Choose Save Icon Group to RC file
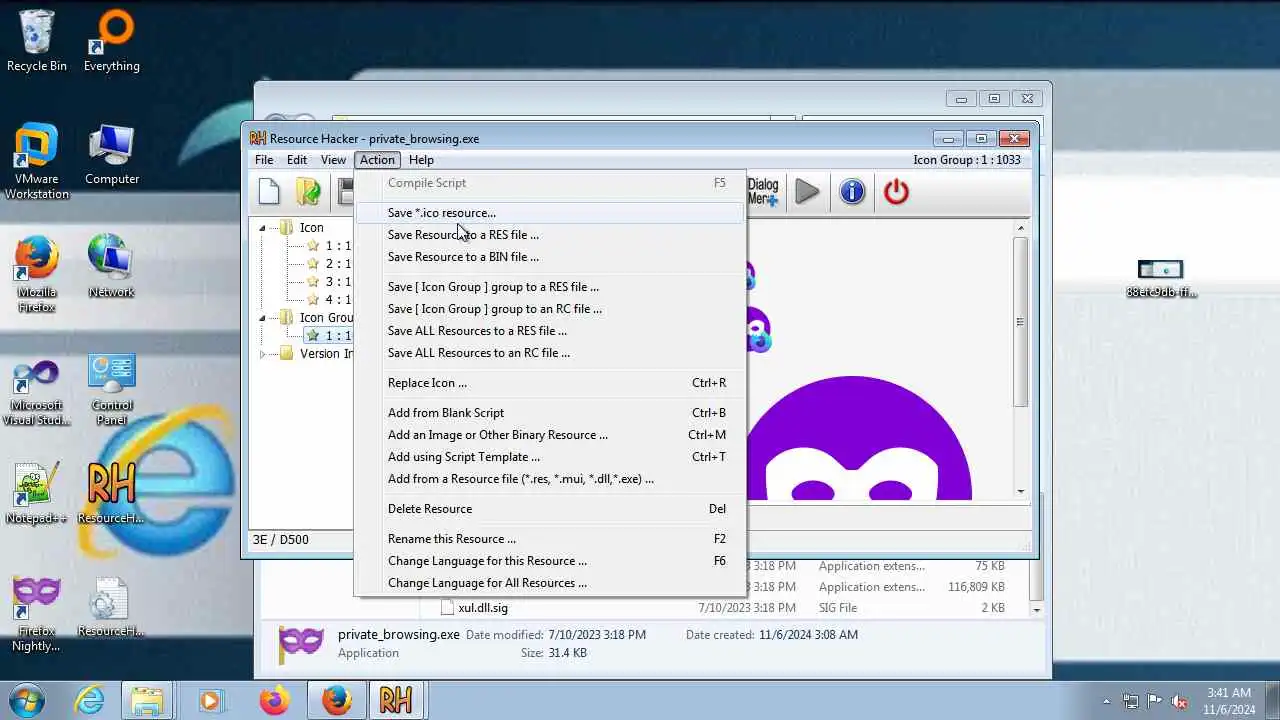Viewport: 1280px width, 720px height. click(550, 309)
